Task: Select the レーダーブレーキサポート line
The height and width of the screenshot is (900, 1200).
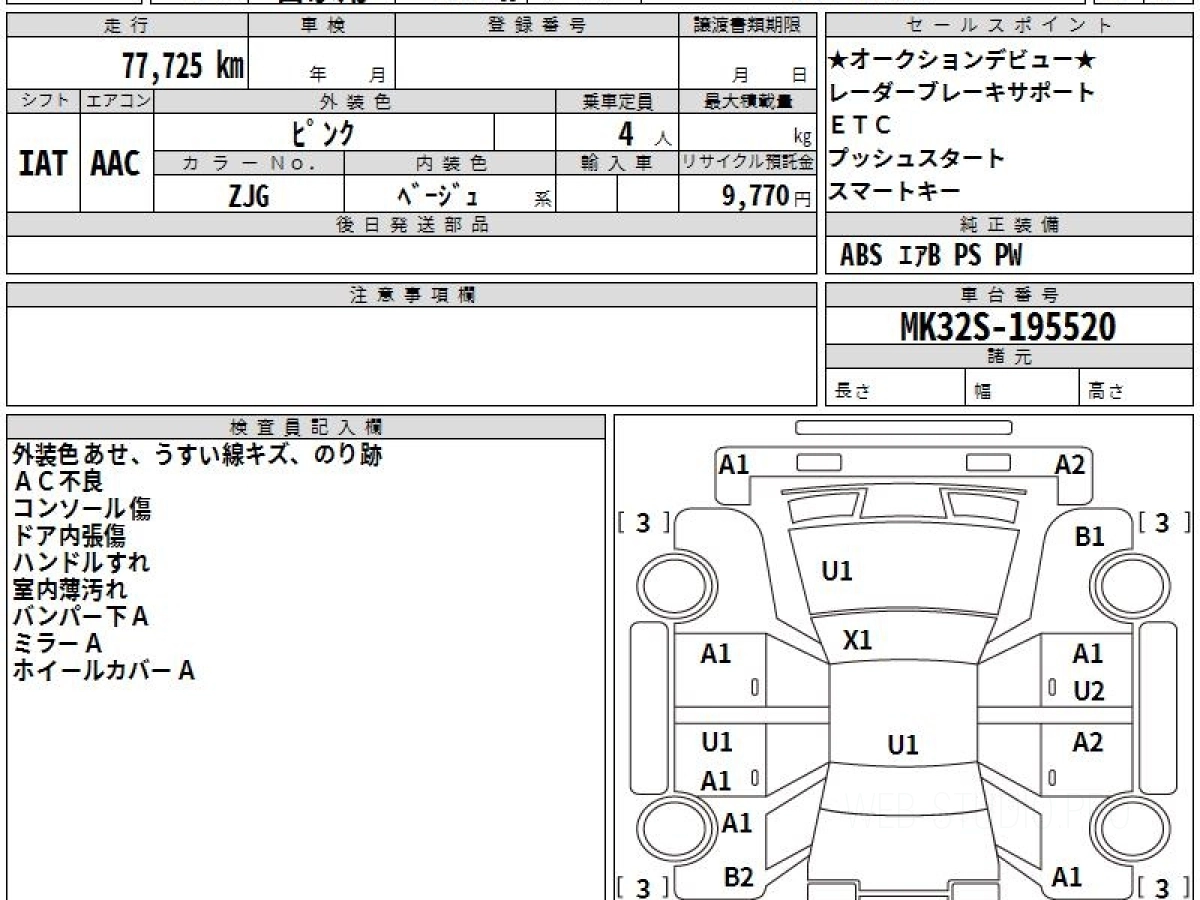Action: tap(962, 93)
